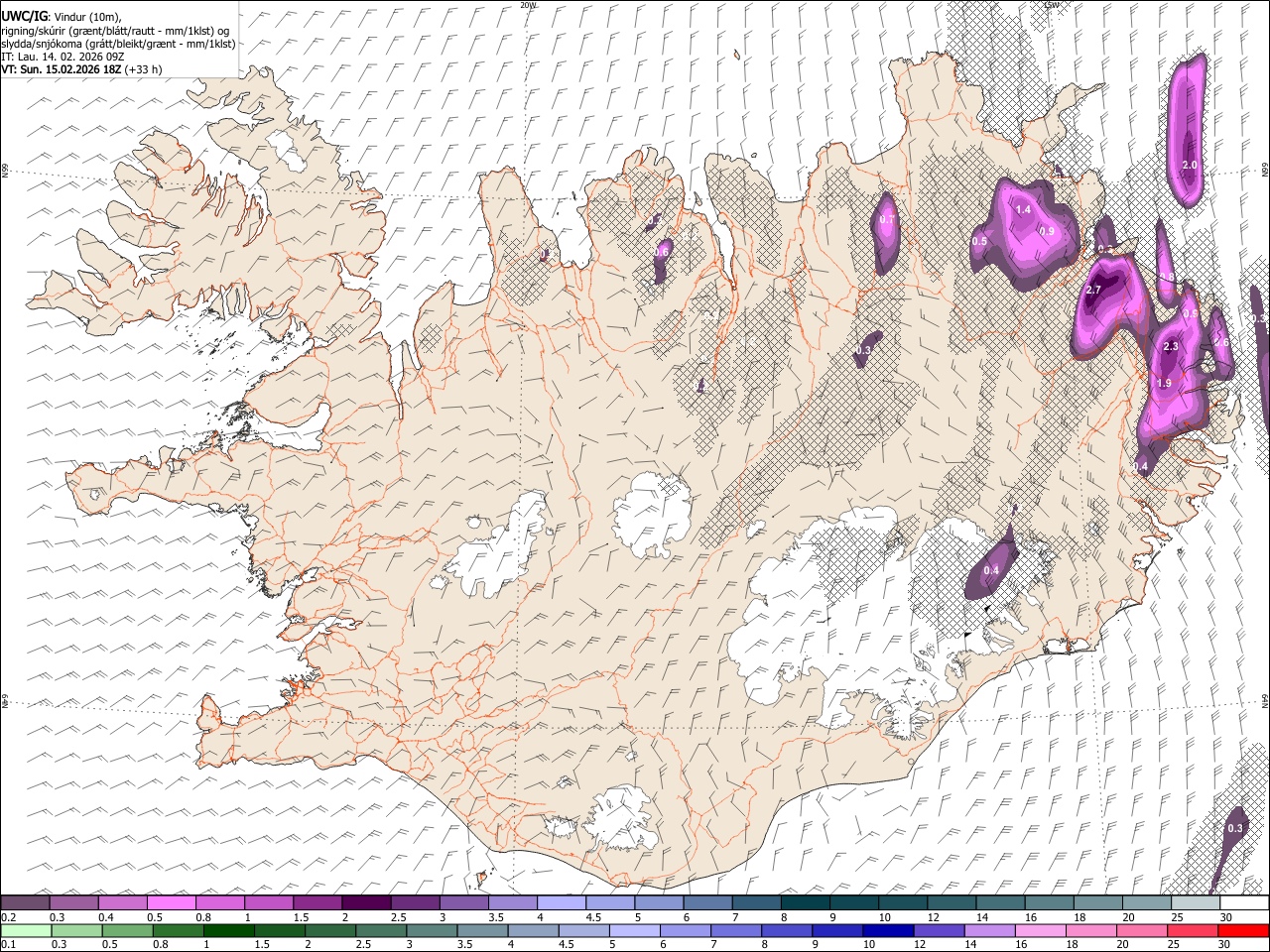This screenshot has width=1270, height=952.
Task: Click the "2.7" snowfall value on the map
Action: point(1094,291)
